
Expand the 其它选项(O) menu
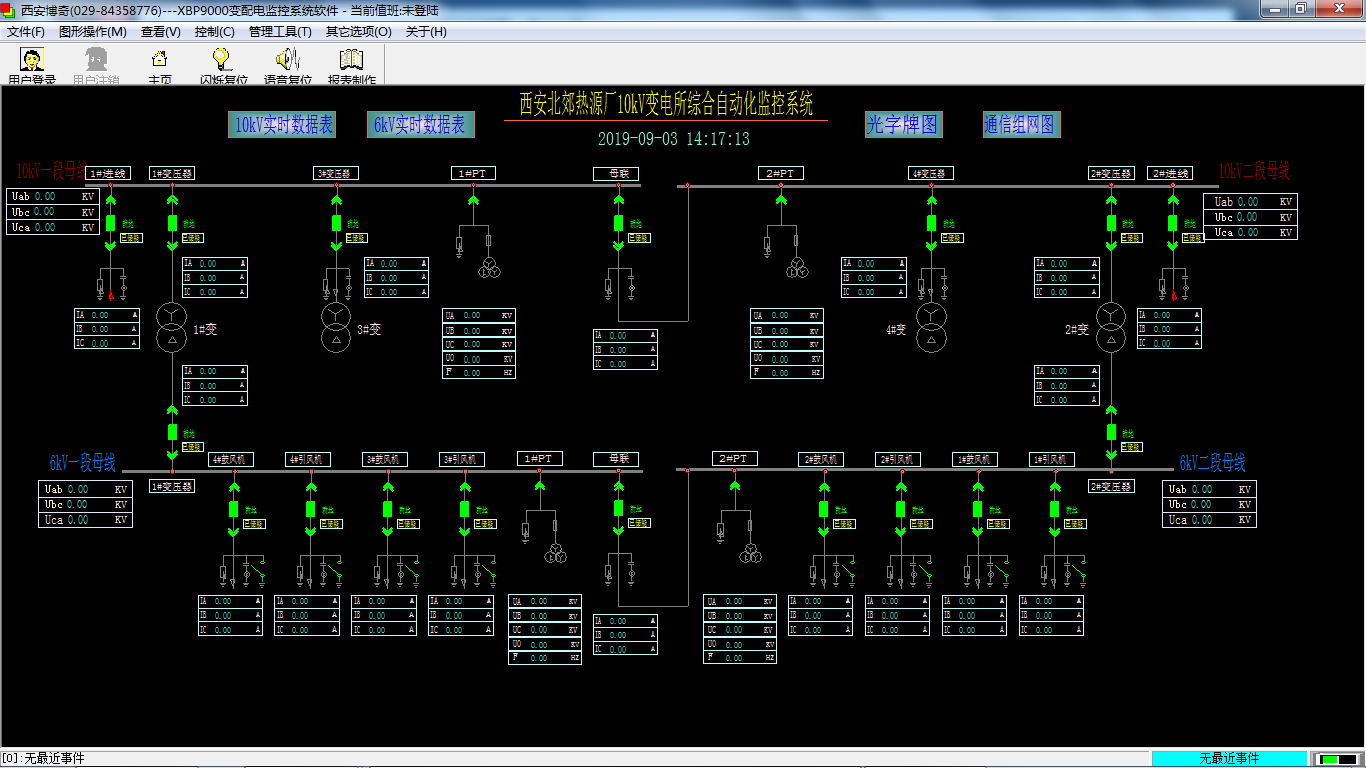(x=358, y=31)
